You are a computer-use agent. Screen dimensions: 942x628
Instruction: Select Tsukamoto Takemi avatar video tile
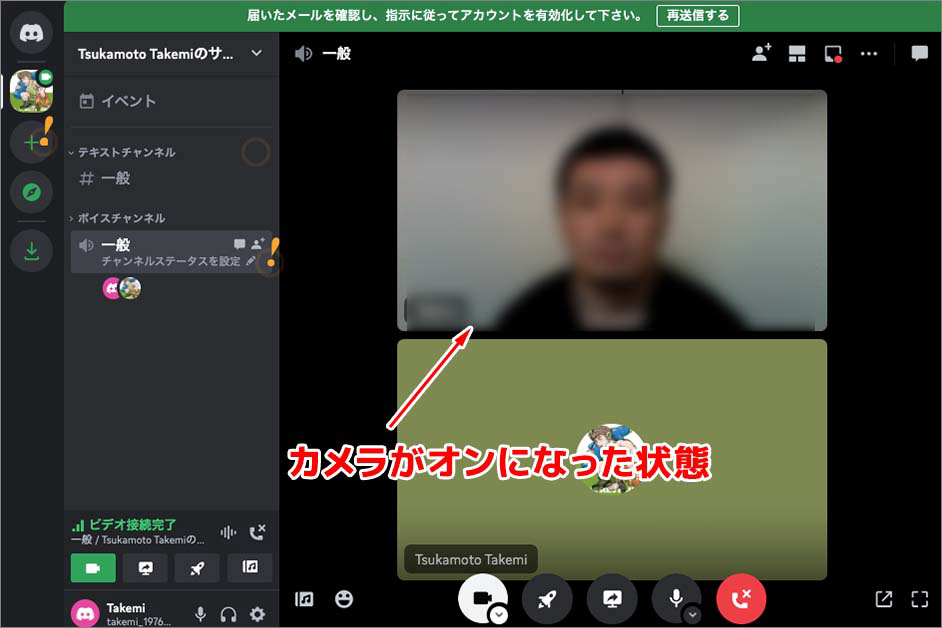pyautogui.click(x=612, y=459)
